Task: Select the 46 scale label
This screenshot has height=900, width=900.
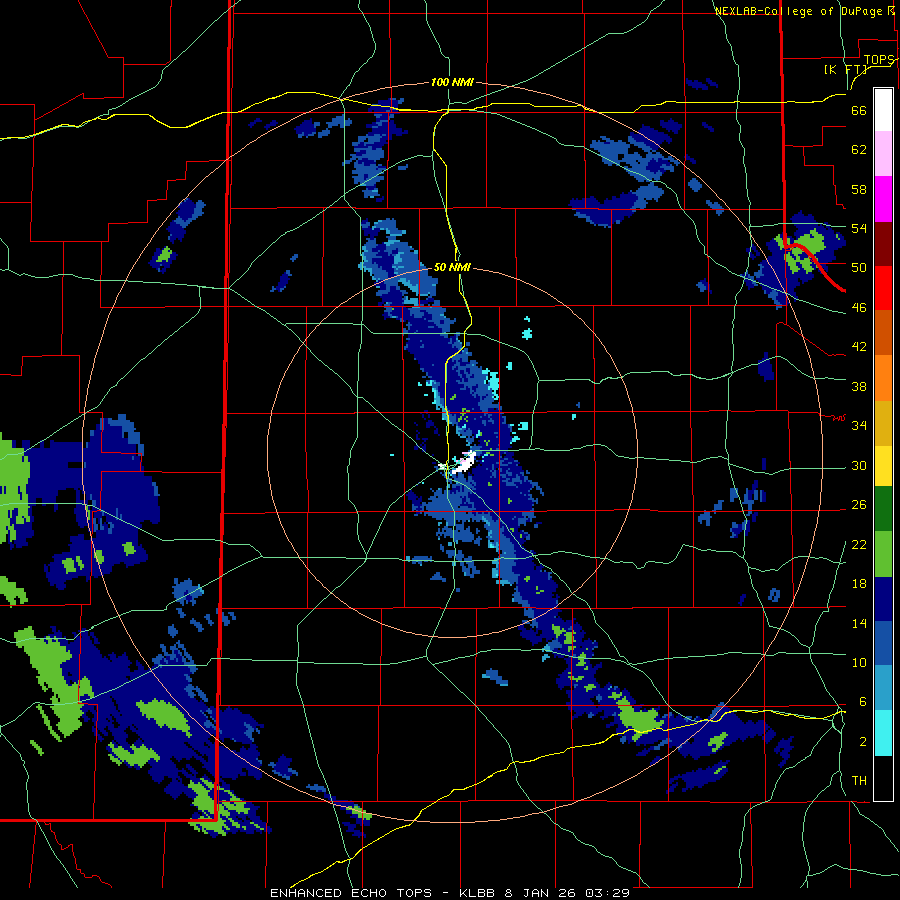Action: point(859,308)
